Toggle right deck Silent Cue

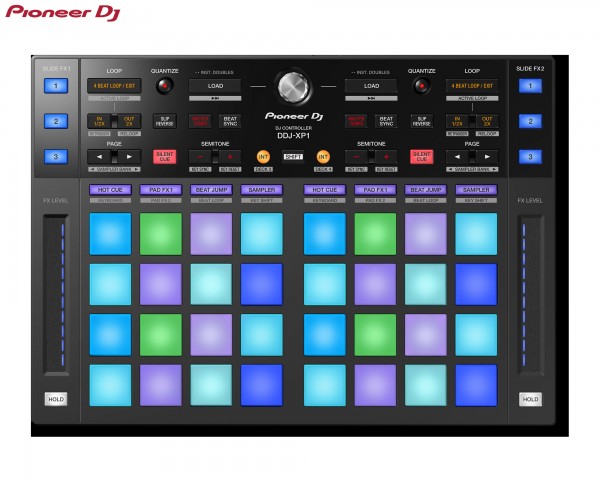click(x=421, y=157)
